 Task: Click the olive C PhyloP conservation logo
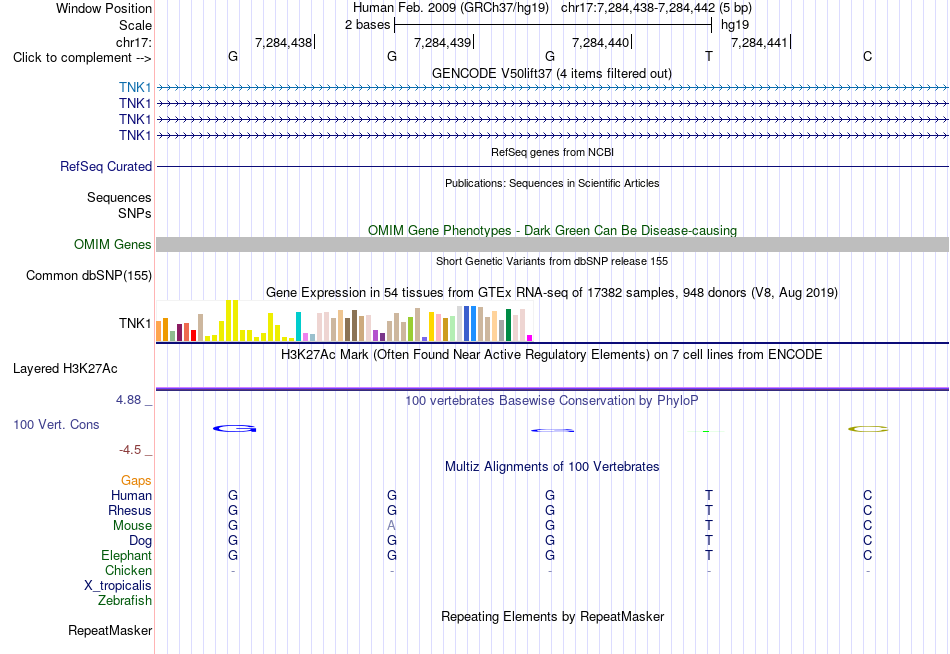pos(868,429)
